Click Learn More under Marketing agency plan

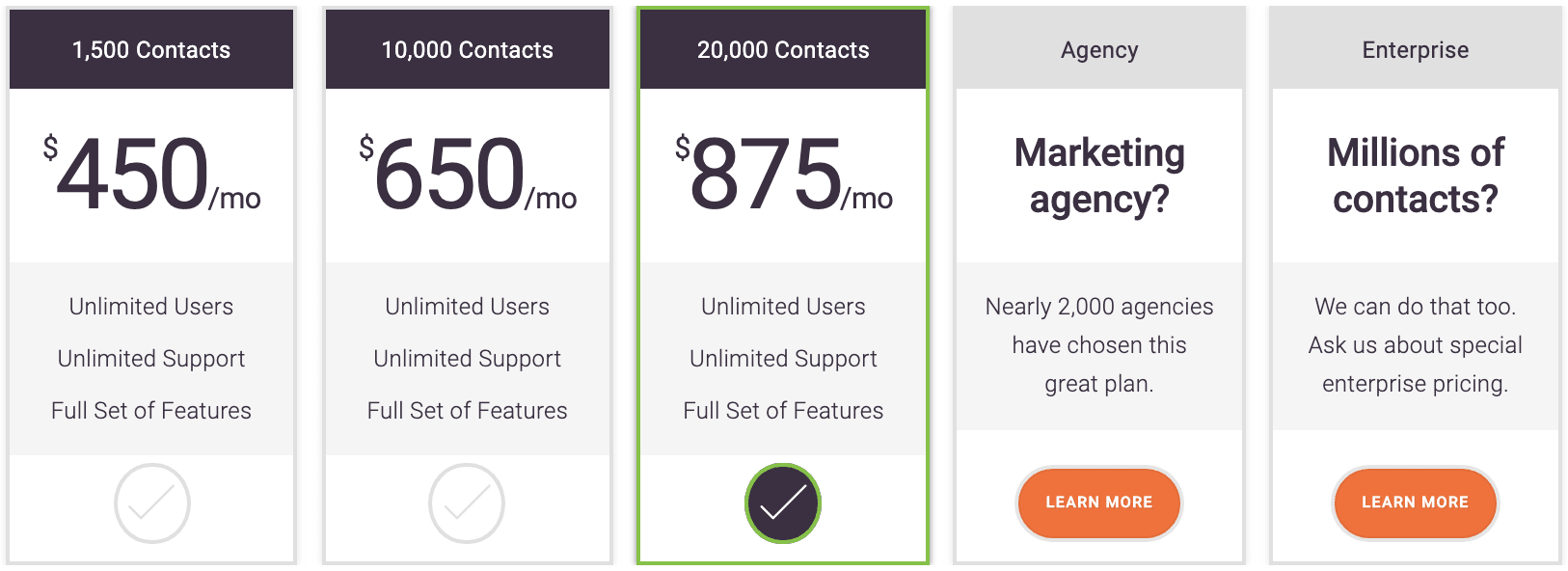1099,503
